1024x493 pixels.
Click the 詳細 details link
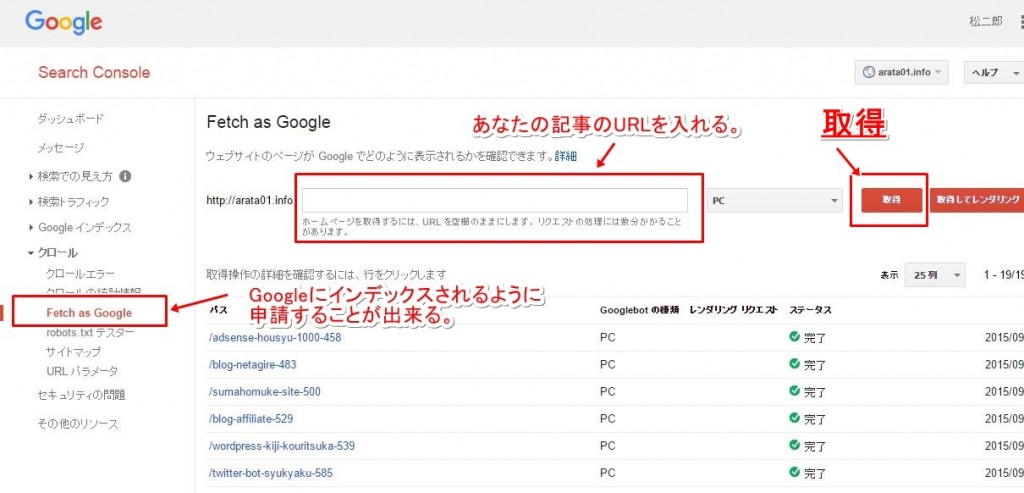tap(566, 157)
